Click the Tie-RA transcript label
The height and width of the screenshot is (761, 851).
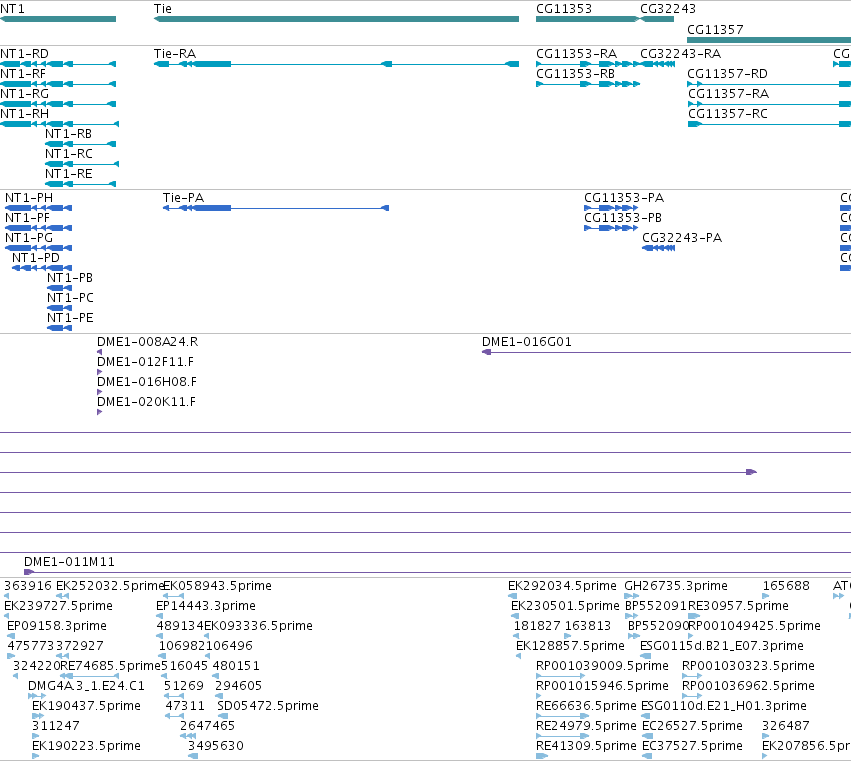pyautogui.click(x=175, y=54)
